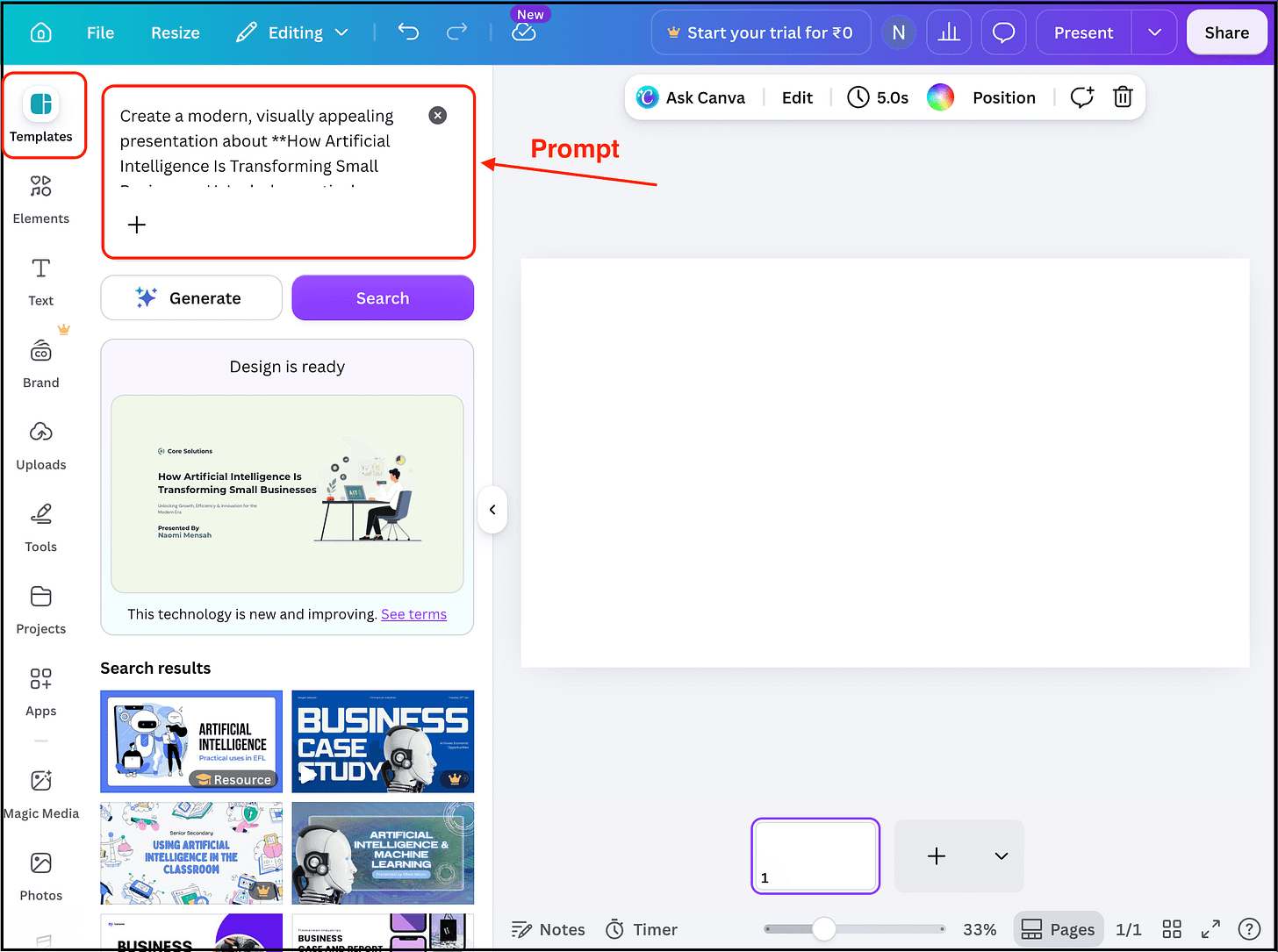This screenshot has height=952, width=1278.
Task: Open the Notes panel
Action: pyautogui.click(x=549, y=929)
